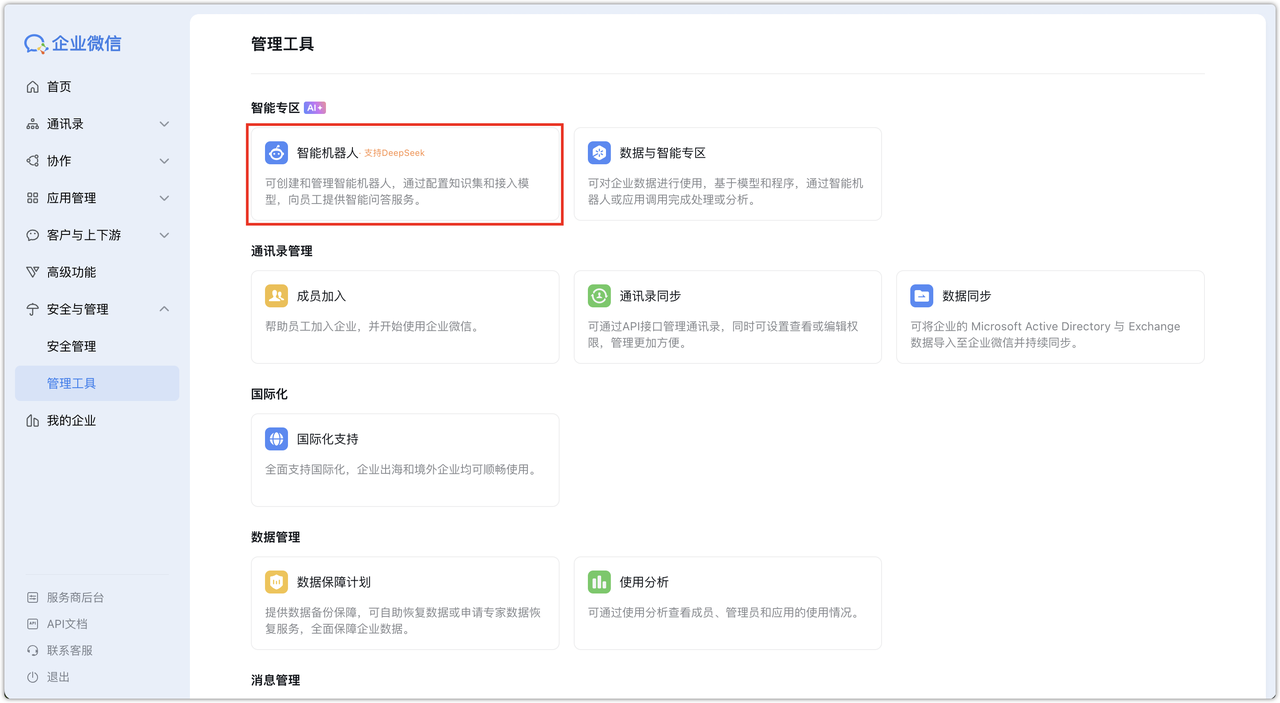
Task: Click the 通讯录同步 sync icon
Action: pos(598,295)
